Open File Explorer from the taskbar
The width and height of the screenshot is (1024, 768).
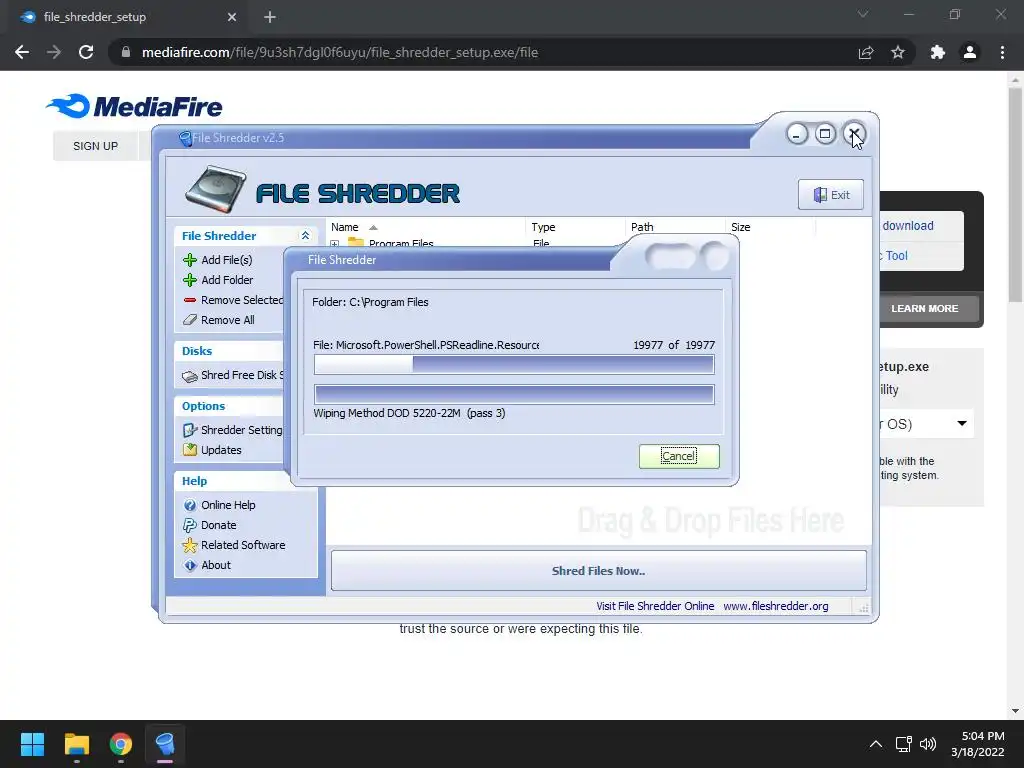coord(76,744)
